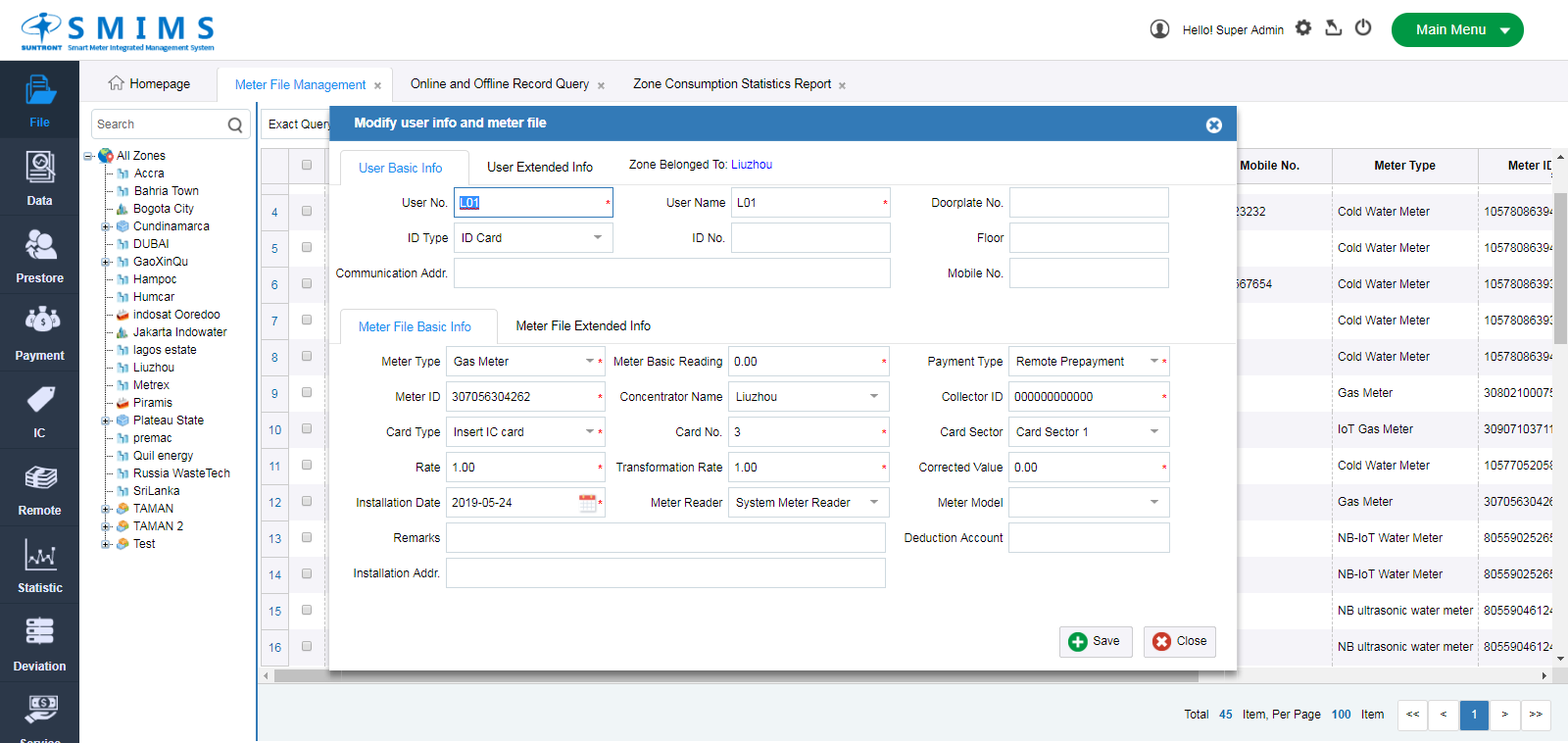Close the Meter File Management tab
Image resolution: width=1568 pixels, height=743 pixels.
378,86
